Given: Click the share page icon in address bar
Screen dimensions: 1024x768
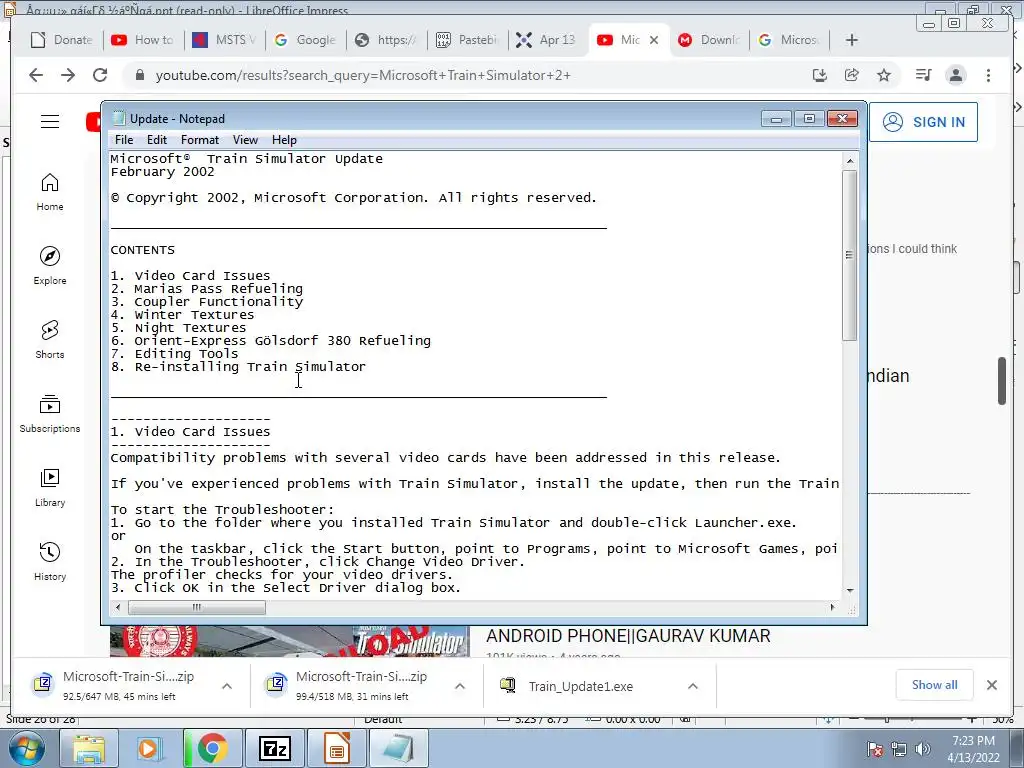Looking at the screenshot, I should click(852, 75).
